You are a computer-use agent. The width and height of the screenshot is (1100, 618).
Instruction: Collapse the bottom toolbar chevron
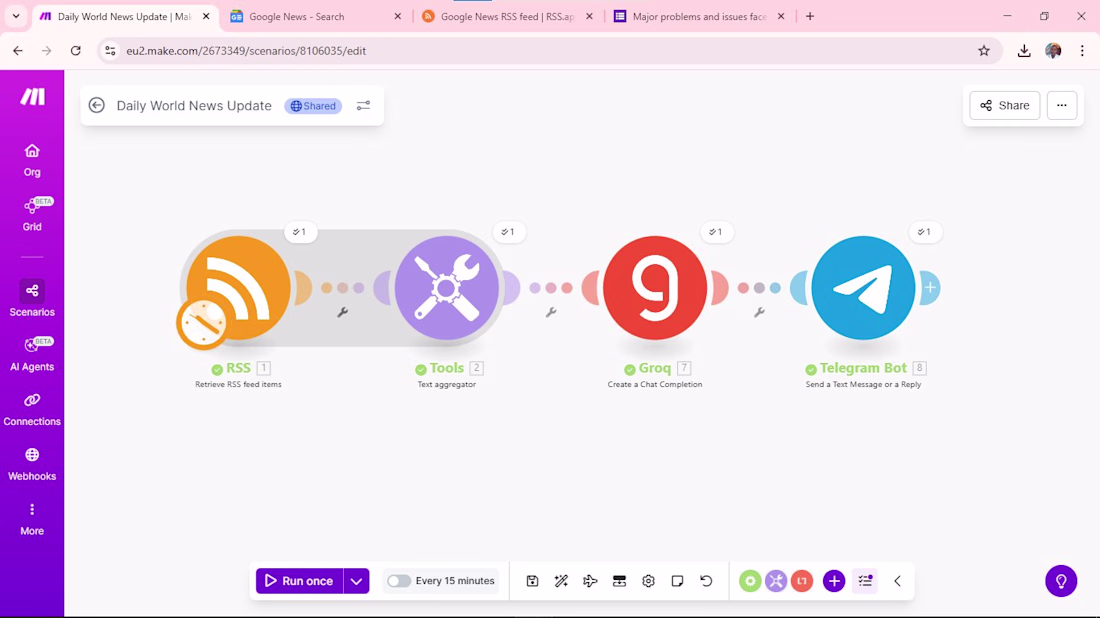(897, 581)
